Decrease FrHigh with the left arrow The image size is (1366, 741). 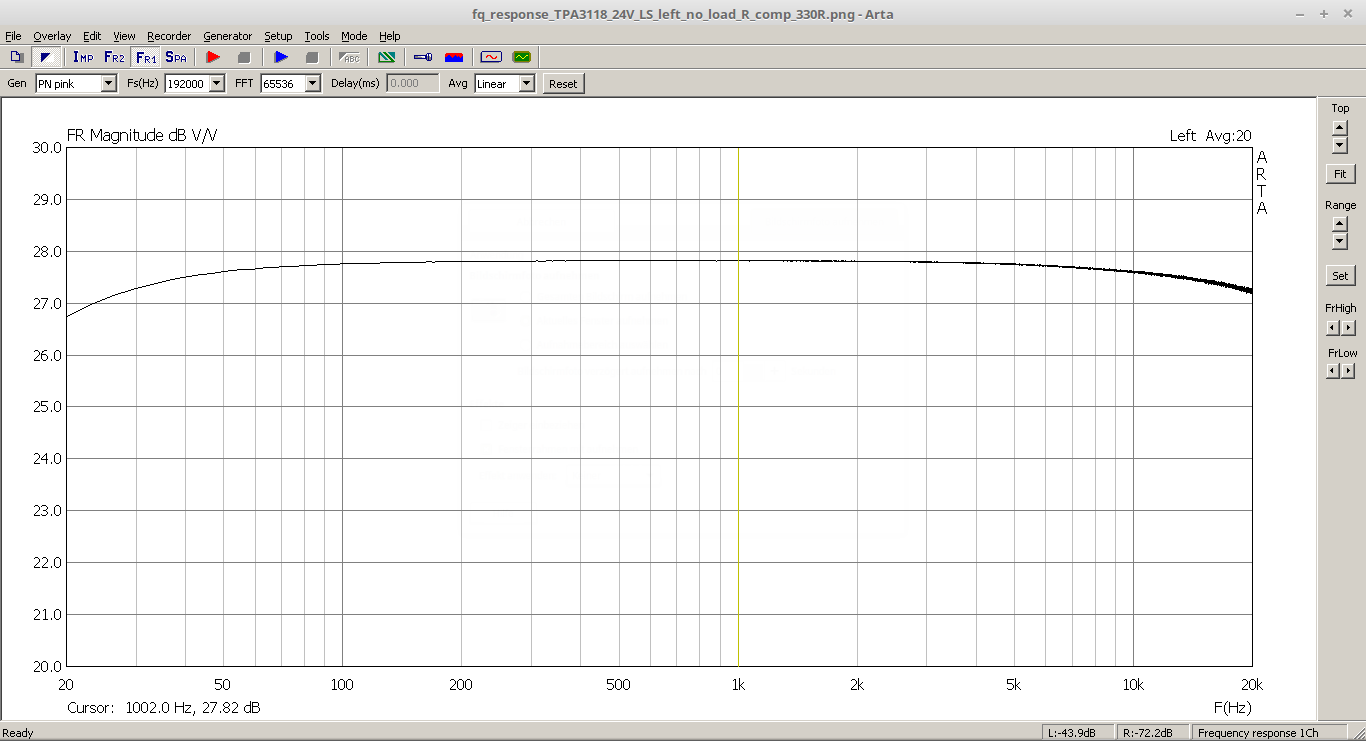pyautogui.click(x=1332, y=327)
